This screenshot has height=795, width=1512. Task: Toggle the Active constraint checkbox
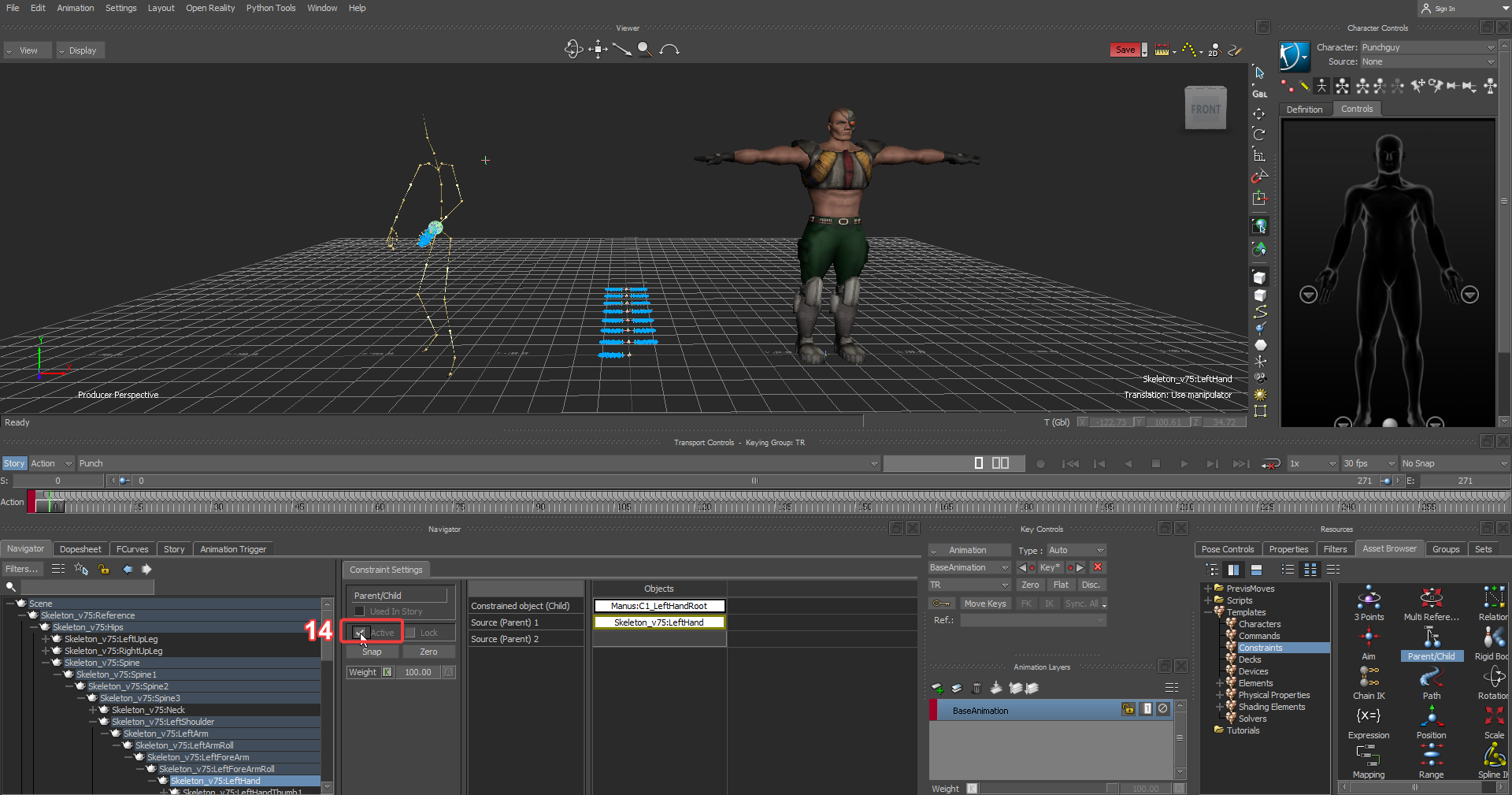point(360,633)
